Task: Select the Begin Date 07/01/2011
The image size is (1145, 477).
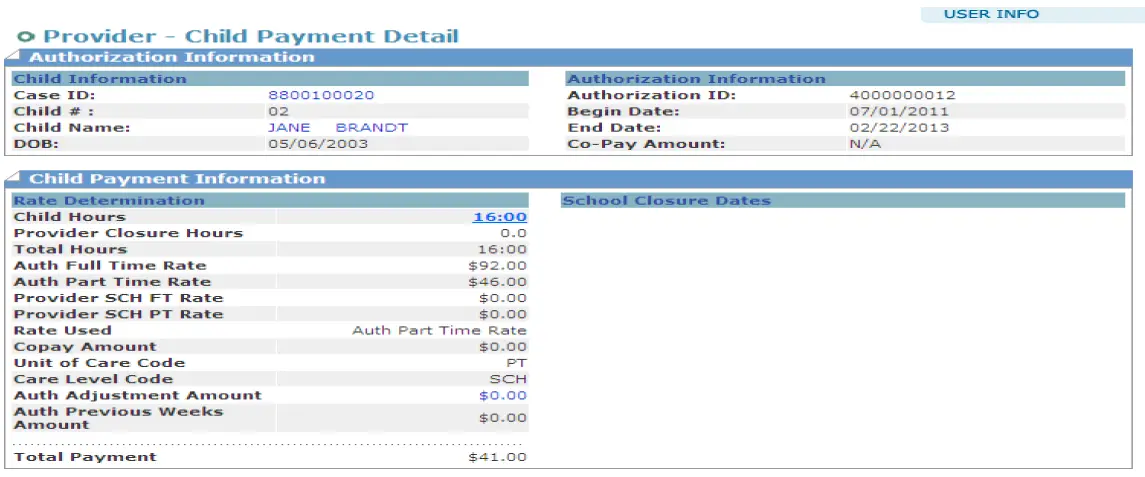Action: point(900,112)
